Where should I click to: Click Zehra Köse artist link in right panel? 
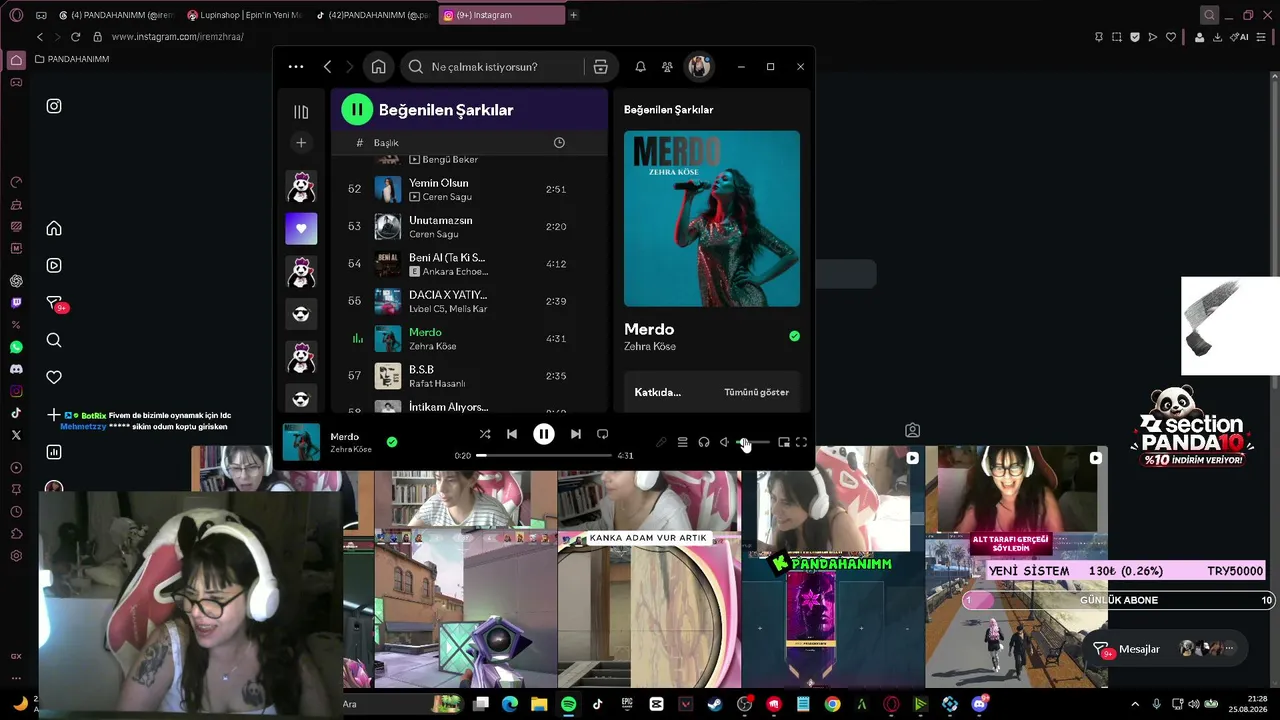pyautogui.click(x=650, y=346)
